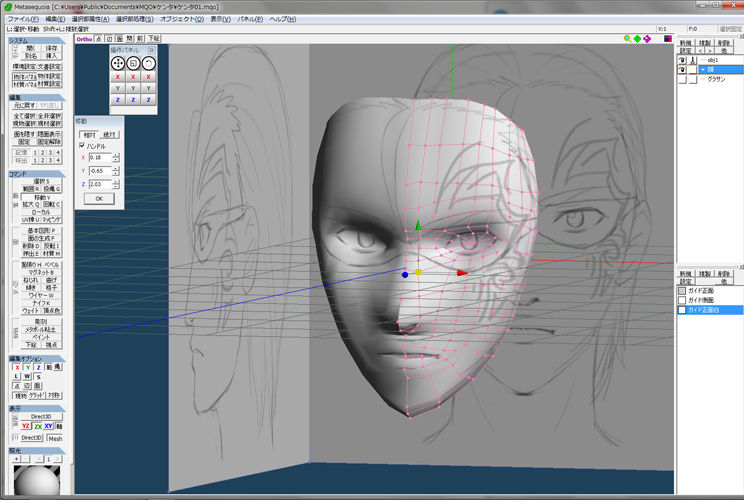
Task: Click the Z value stepper arrows
Action: click(x=116, y=184)
